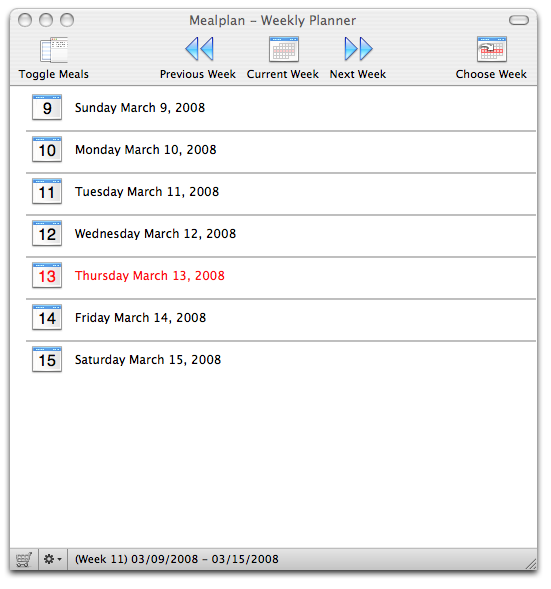Click the window resize grip corner
The image size is (551, 589).
click(x=531, y=564)
